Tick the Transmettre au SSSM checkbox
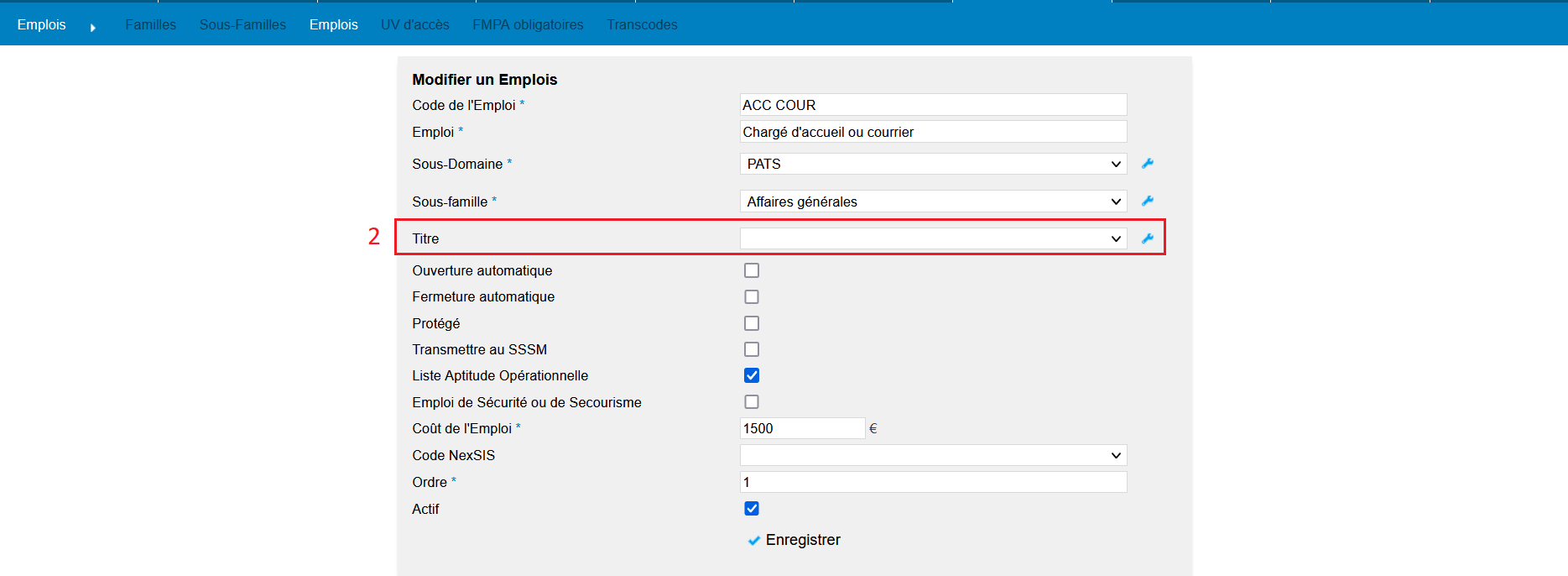Image resolution: width=1568 pixels, height=576 pixels. [752, 349]
